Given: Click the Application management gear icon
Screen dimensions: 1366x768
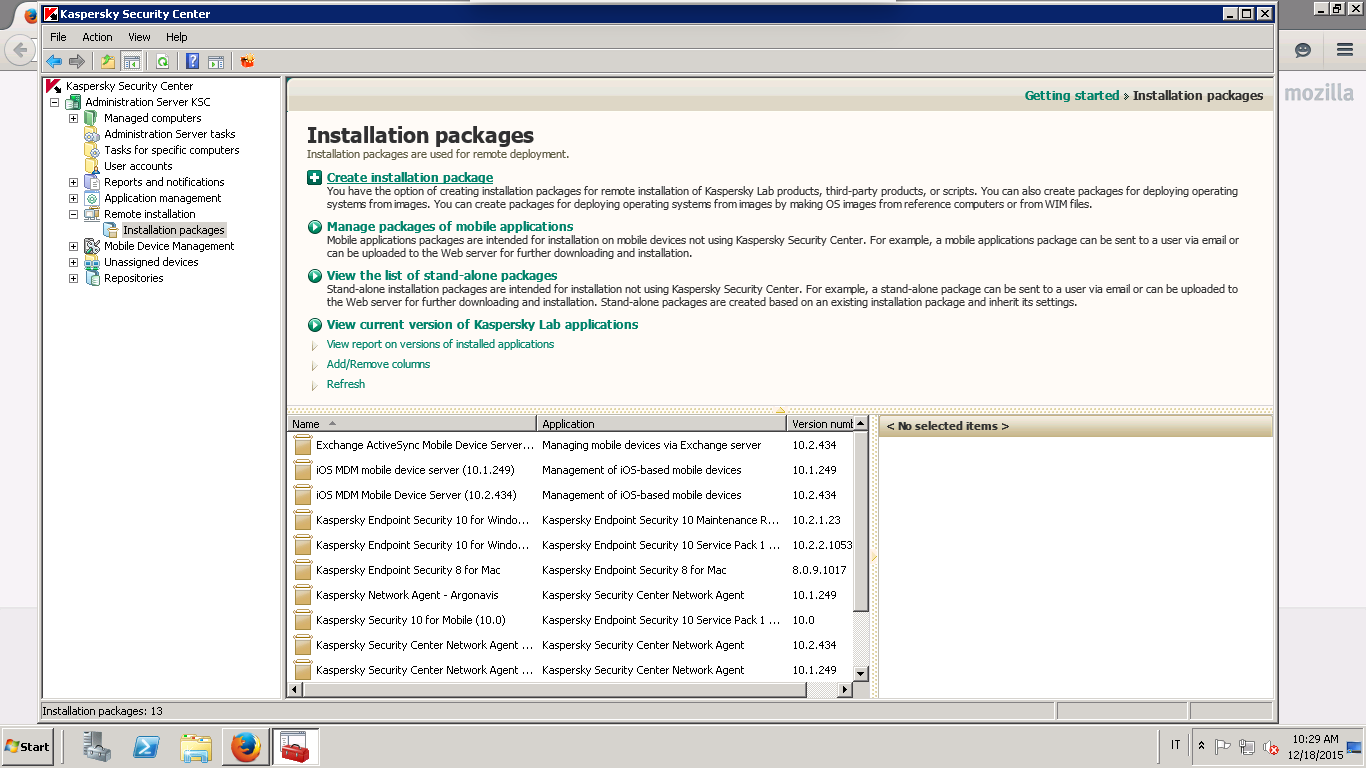Looking at the screenshot, I should [92, 198].
